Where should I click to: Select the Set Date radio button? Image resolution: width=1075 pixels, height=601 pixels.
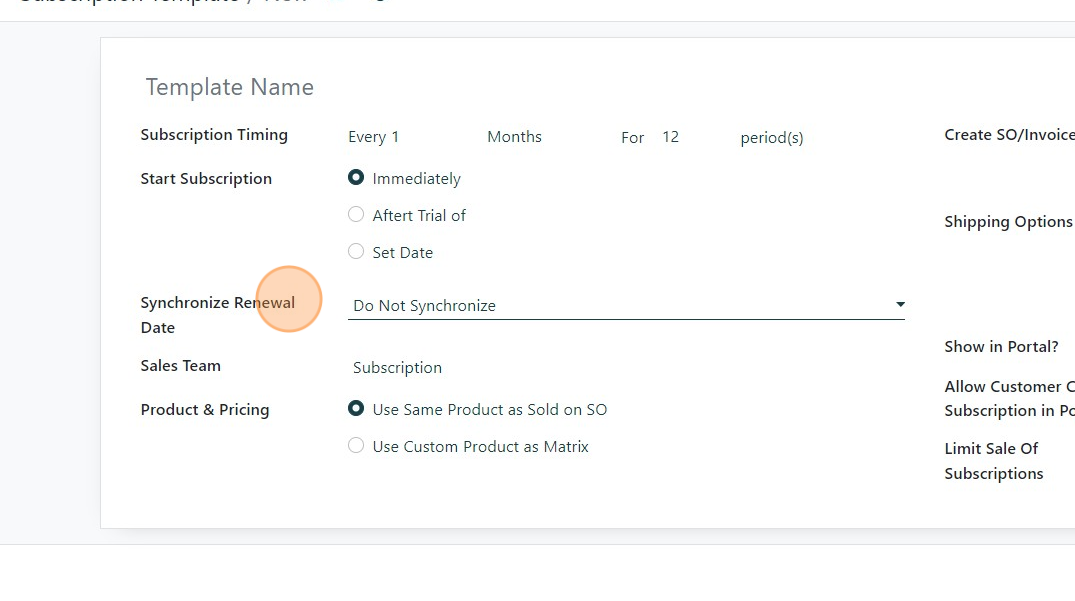pos(356,252)
